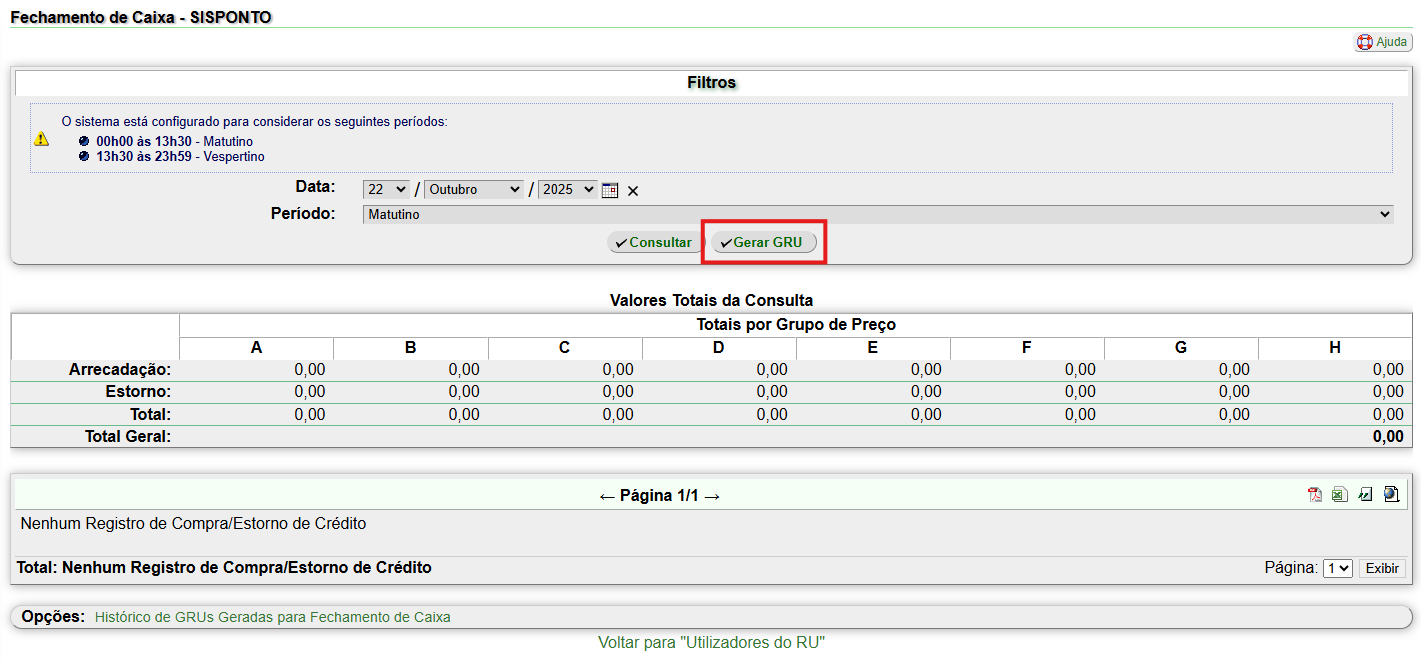Export results as PDF

(1315, 495)
